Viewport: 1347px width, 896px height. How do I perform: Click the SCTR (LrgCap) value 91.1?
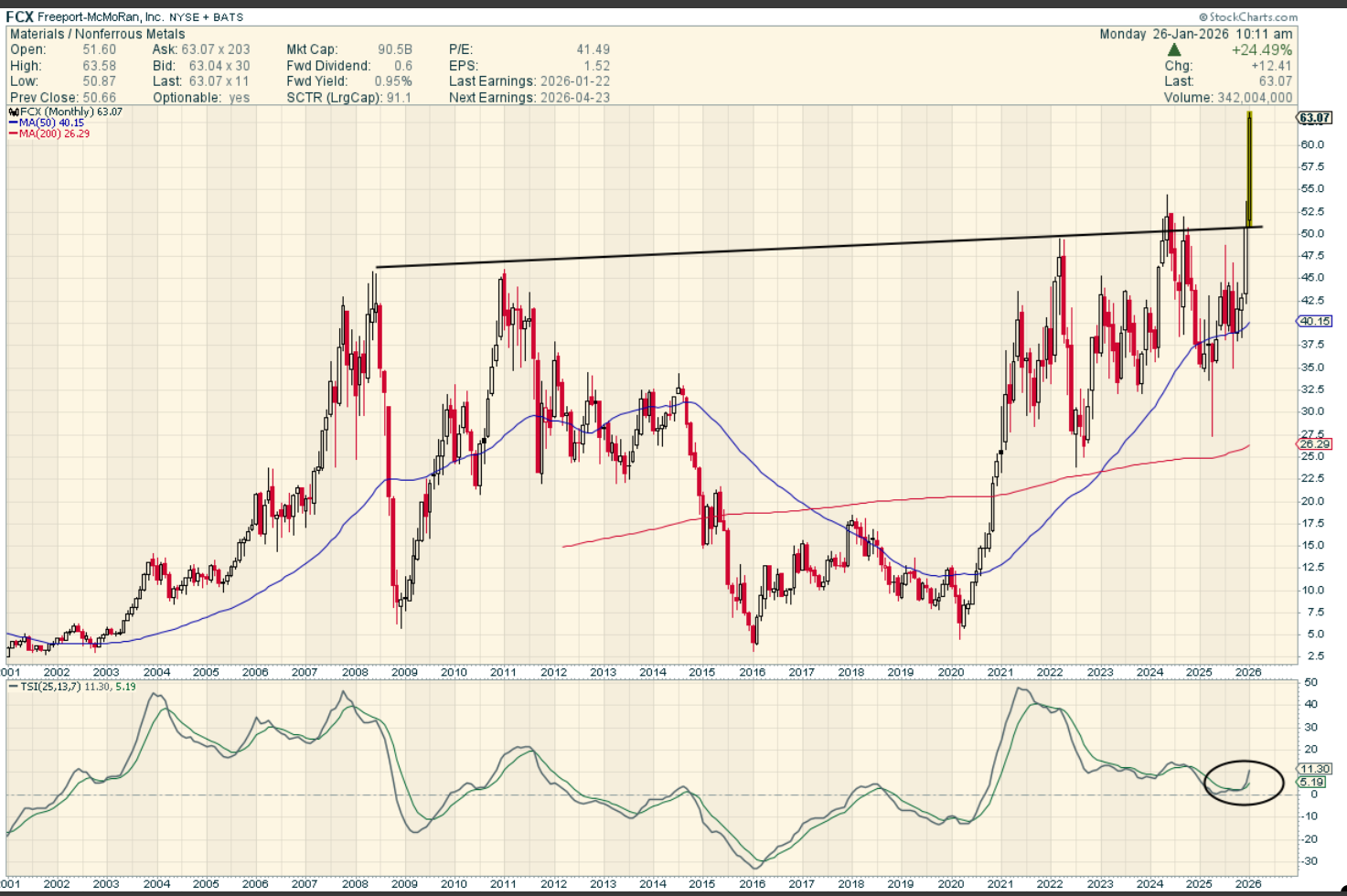[x=398, y=98]
